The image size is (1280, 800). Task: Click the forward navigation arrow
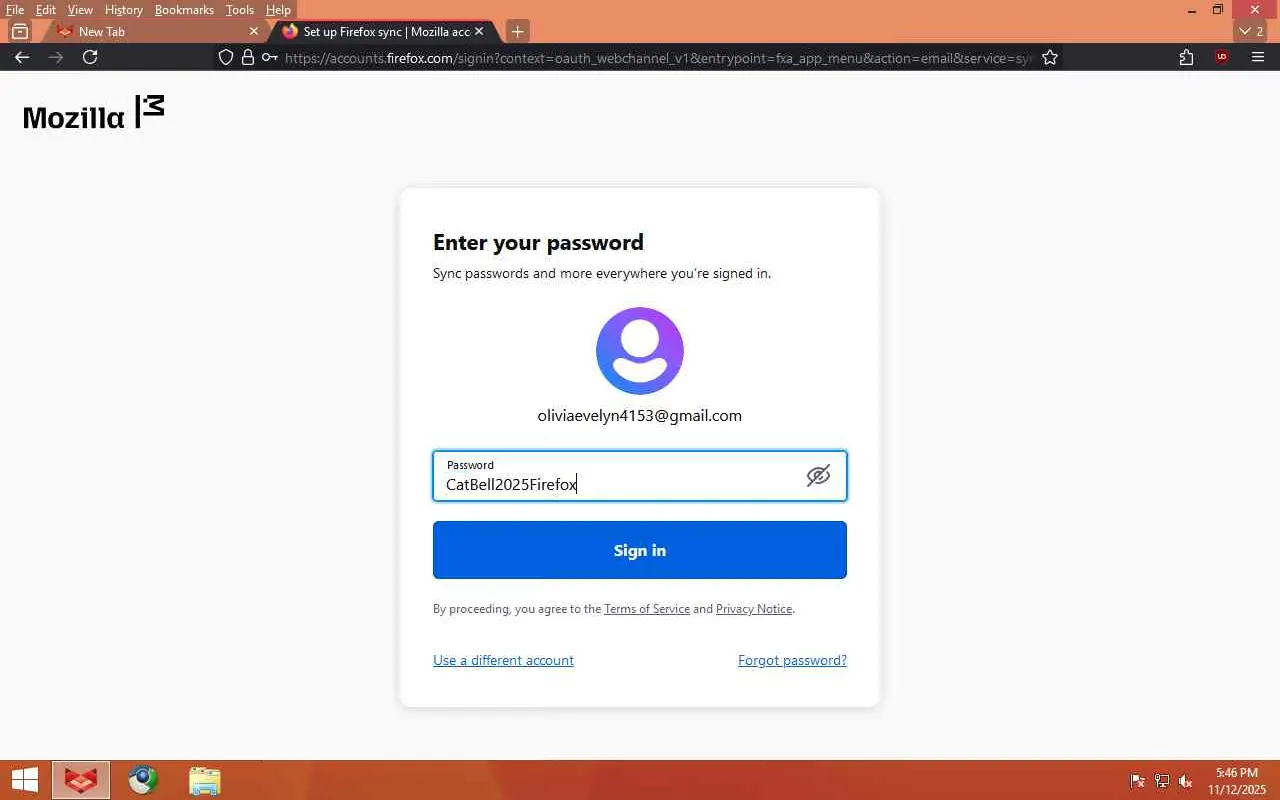point(56,57)
